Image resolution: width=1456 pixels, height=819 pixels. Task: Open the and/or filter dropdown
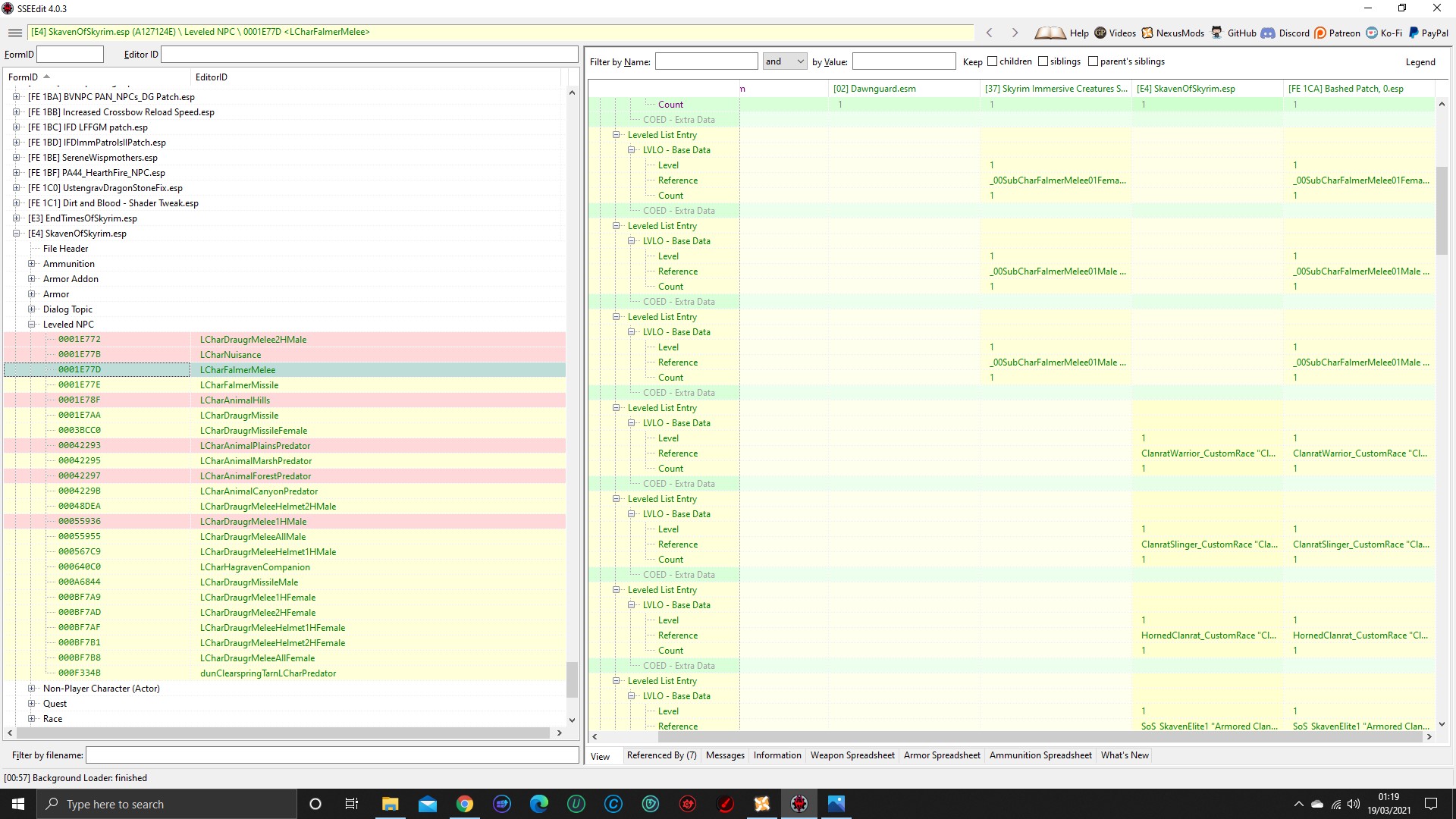coord(785,61)
